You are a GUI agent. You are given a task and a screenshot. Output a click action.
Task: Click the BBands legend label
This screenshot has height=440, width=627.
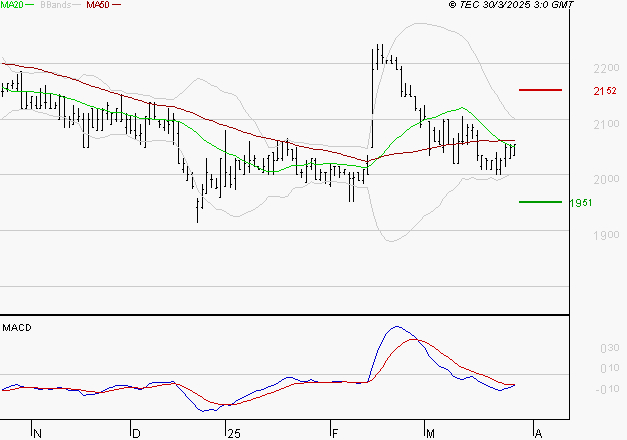pyautogui.click(x=56, y=5)
